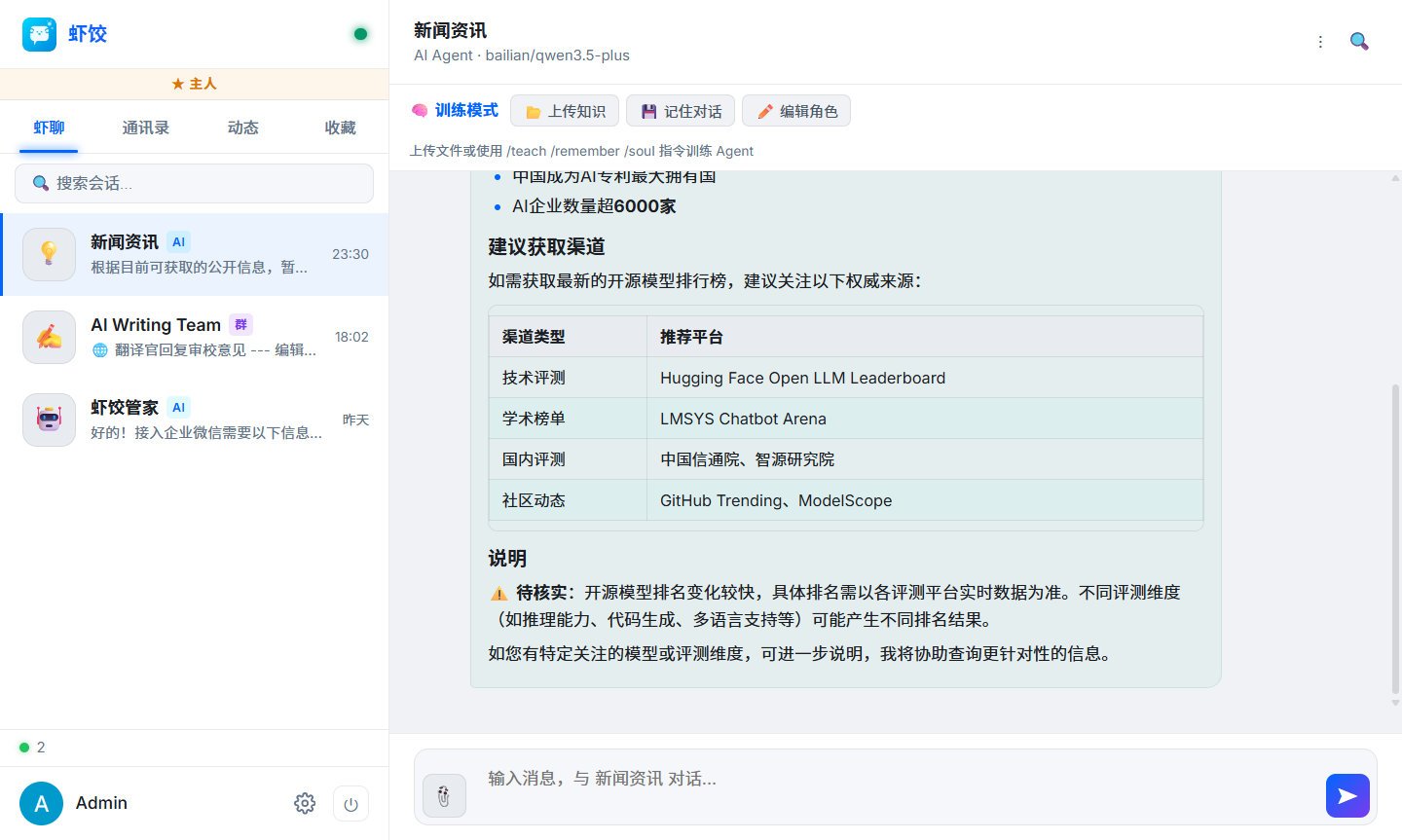Toggle 训练模式 training mode

tap(455, 111)
